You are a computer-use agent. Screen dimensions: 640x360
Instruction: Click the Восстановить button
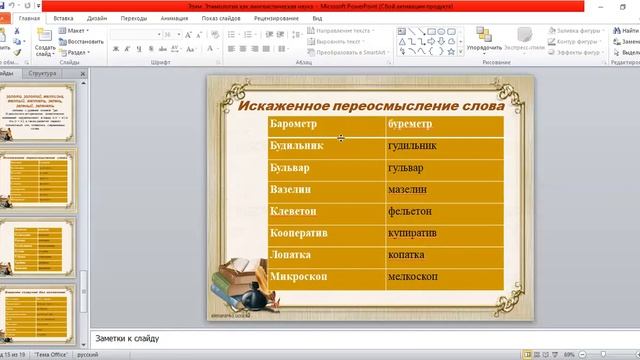click(x=81, y=42)
